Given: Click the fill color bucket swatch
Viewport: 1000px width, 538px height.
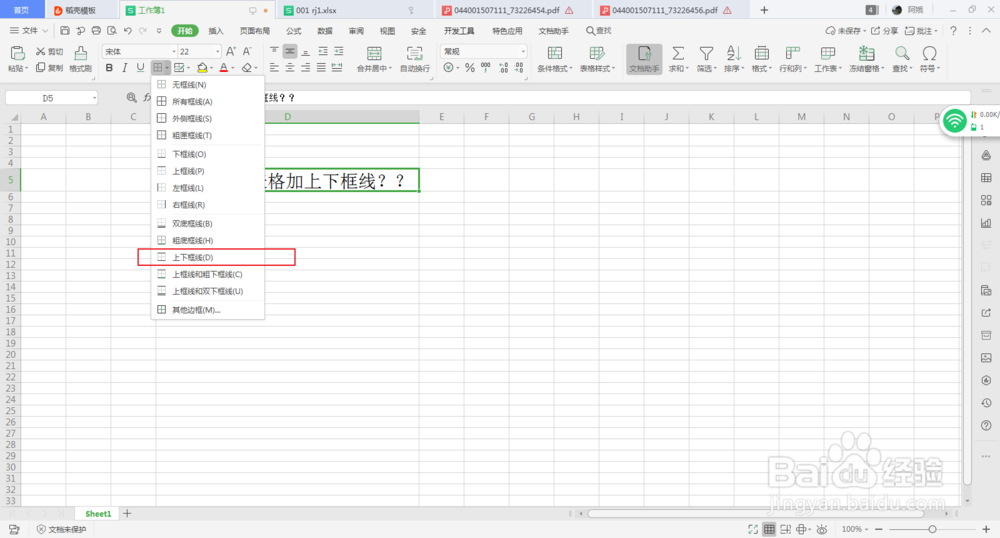Looking at the screenshot, I should (202, 68).
